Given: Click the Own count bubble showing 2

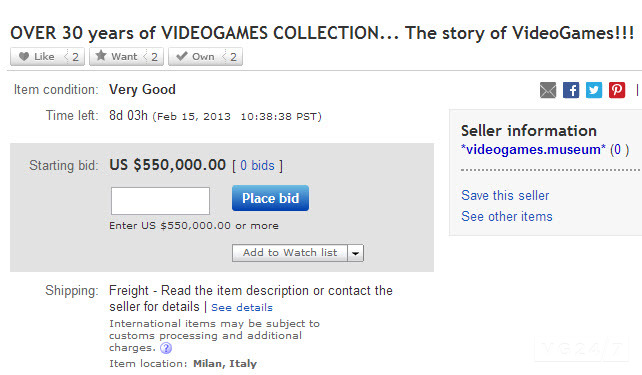Looking at the screenshot, I should tap(233, 56).
